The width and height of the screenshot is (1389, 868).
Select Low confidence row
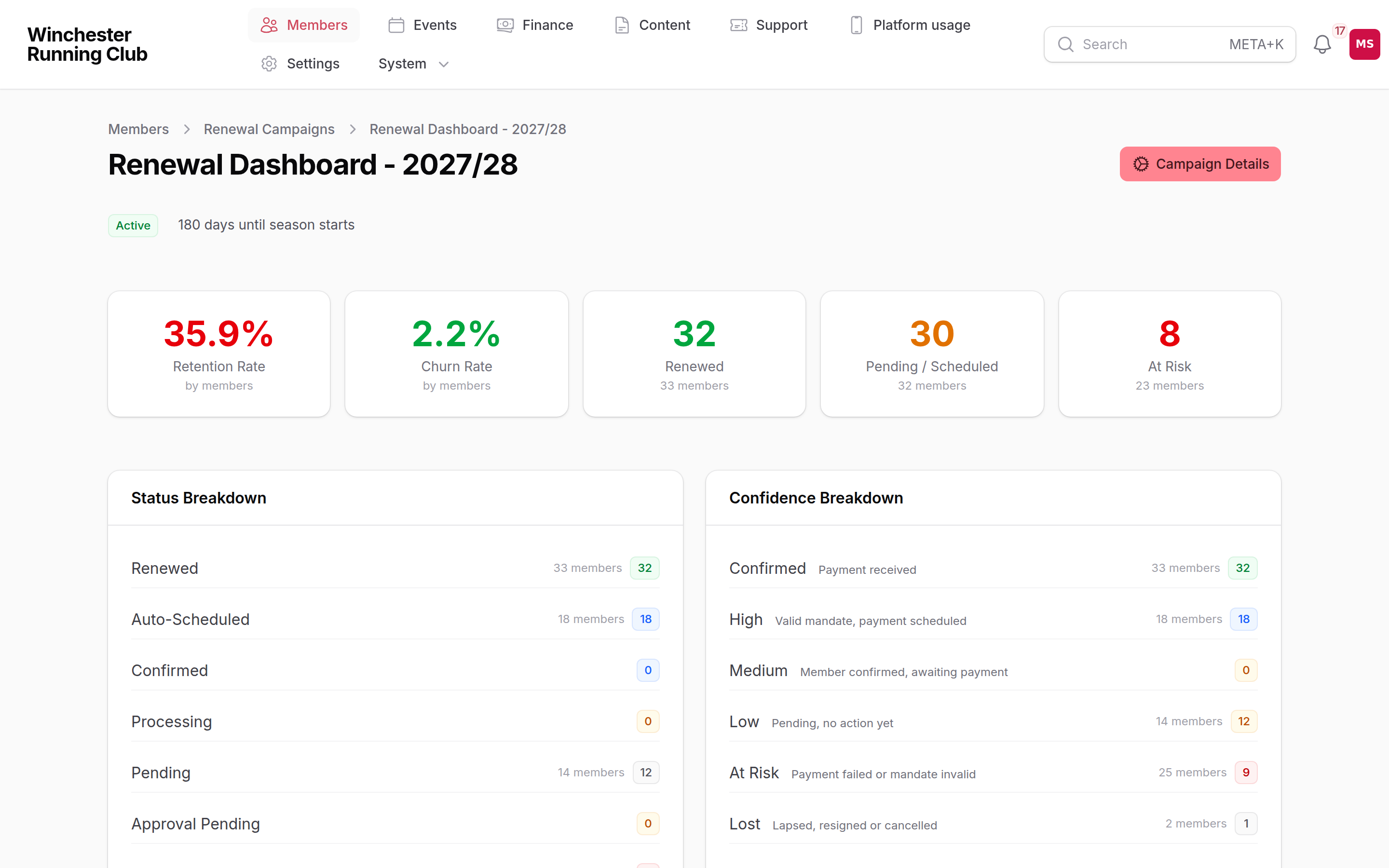993,721
